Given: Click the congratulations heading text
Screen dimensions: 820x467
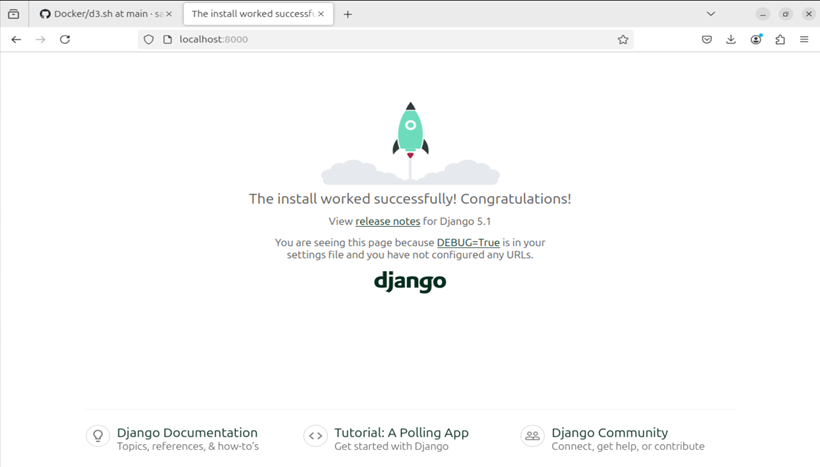Looking at the screenshot, I should coord(410,199).
